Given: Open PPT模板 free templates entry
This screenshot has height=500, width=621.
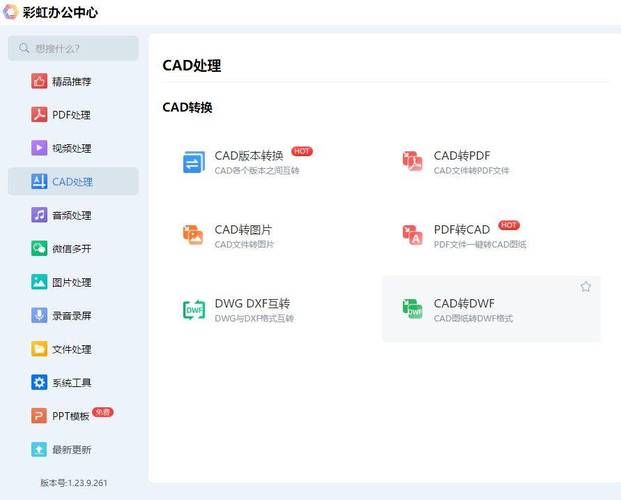Looking at the screenshot, I should pyautogui.click(x=71, y=416).
